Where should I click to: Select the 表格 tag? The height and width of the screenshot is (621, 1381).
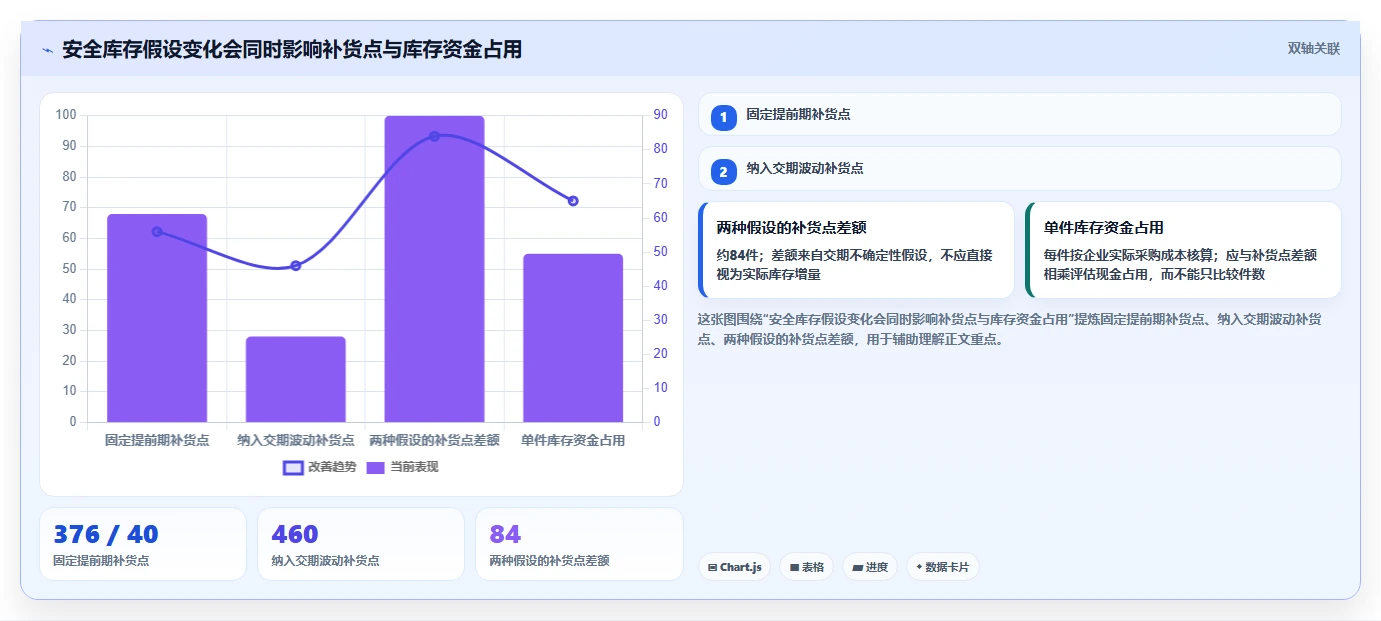coord(807,567)
